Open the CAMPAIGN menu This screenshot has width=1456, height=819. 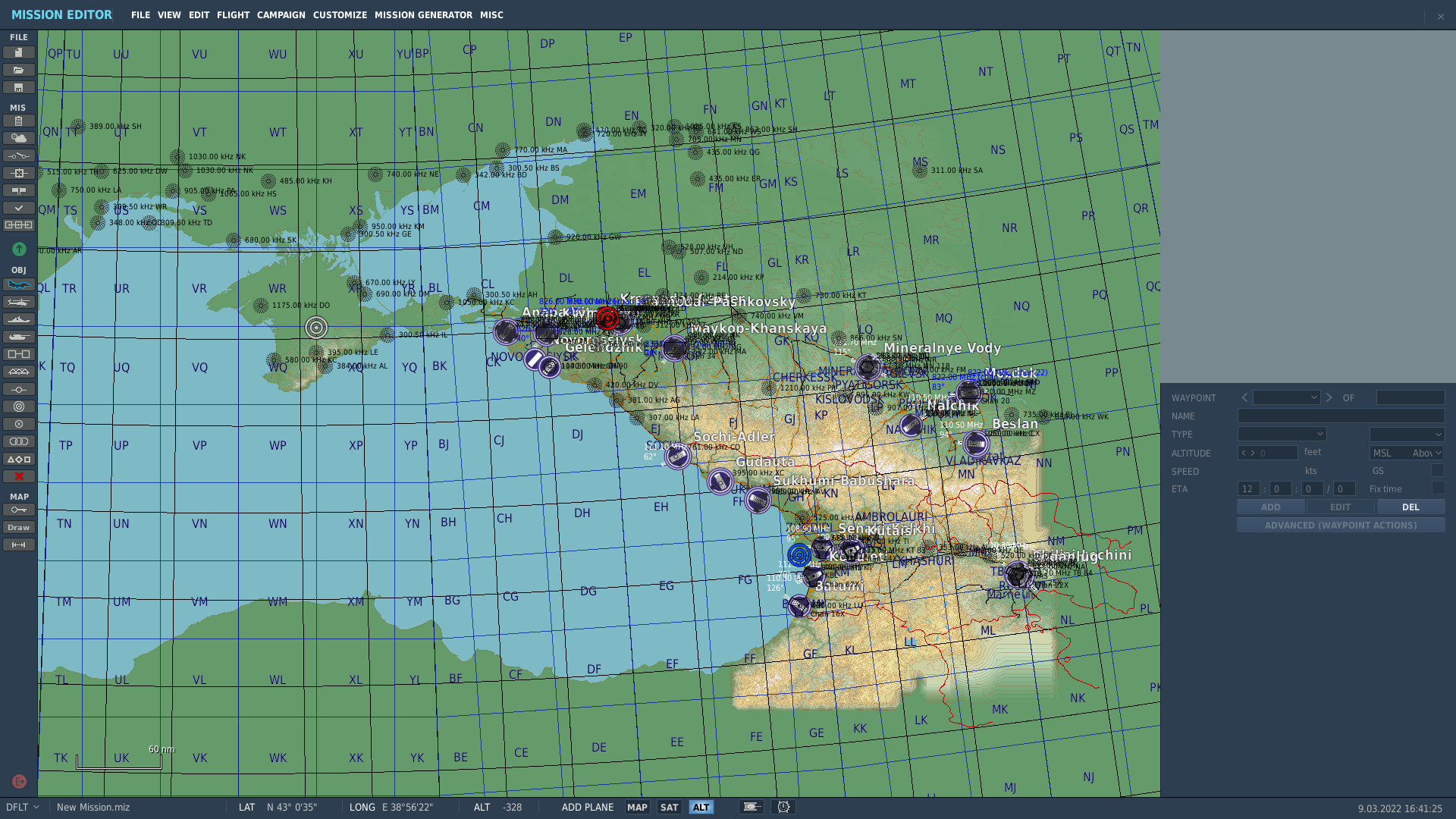(x=281, y=15)
